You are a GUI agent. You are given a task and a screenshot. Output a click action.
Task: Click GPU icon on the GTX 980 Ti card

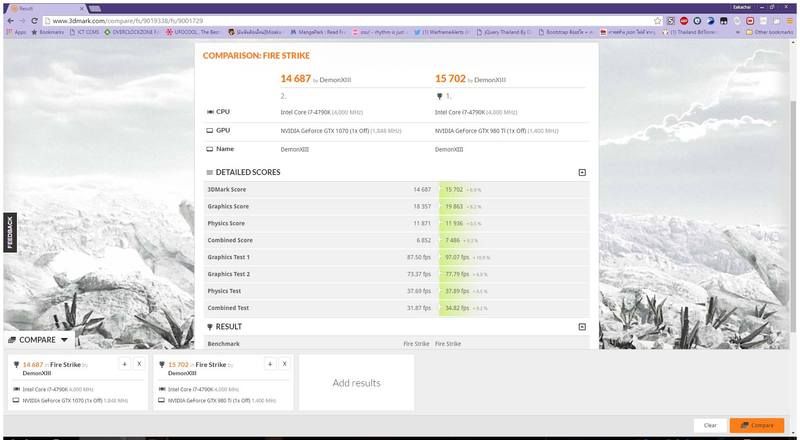pyautogui.click(x=162, y=401)
